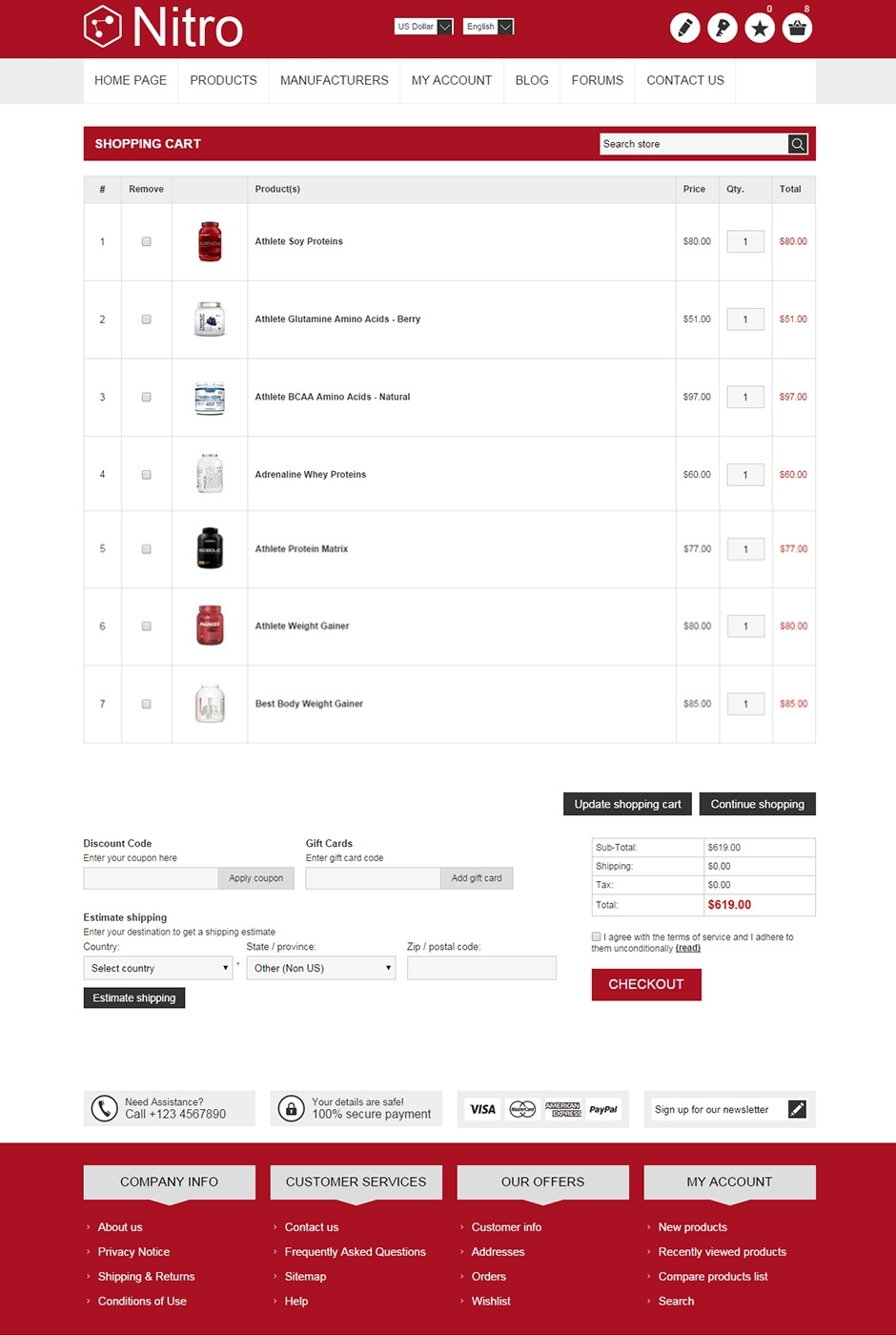
Task: Click the key login icon
Action: (x=723, y=28)
